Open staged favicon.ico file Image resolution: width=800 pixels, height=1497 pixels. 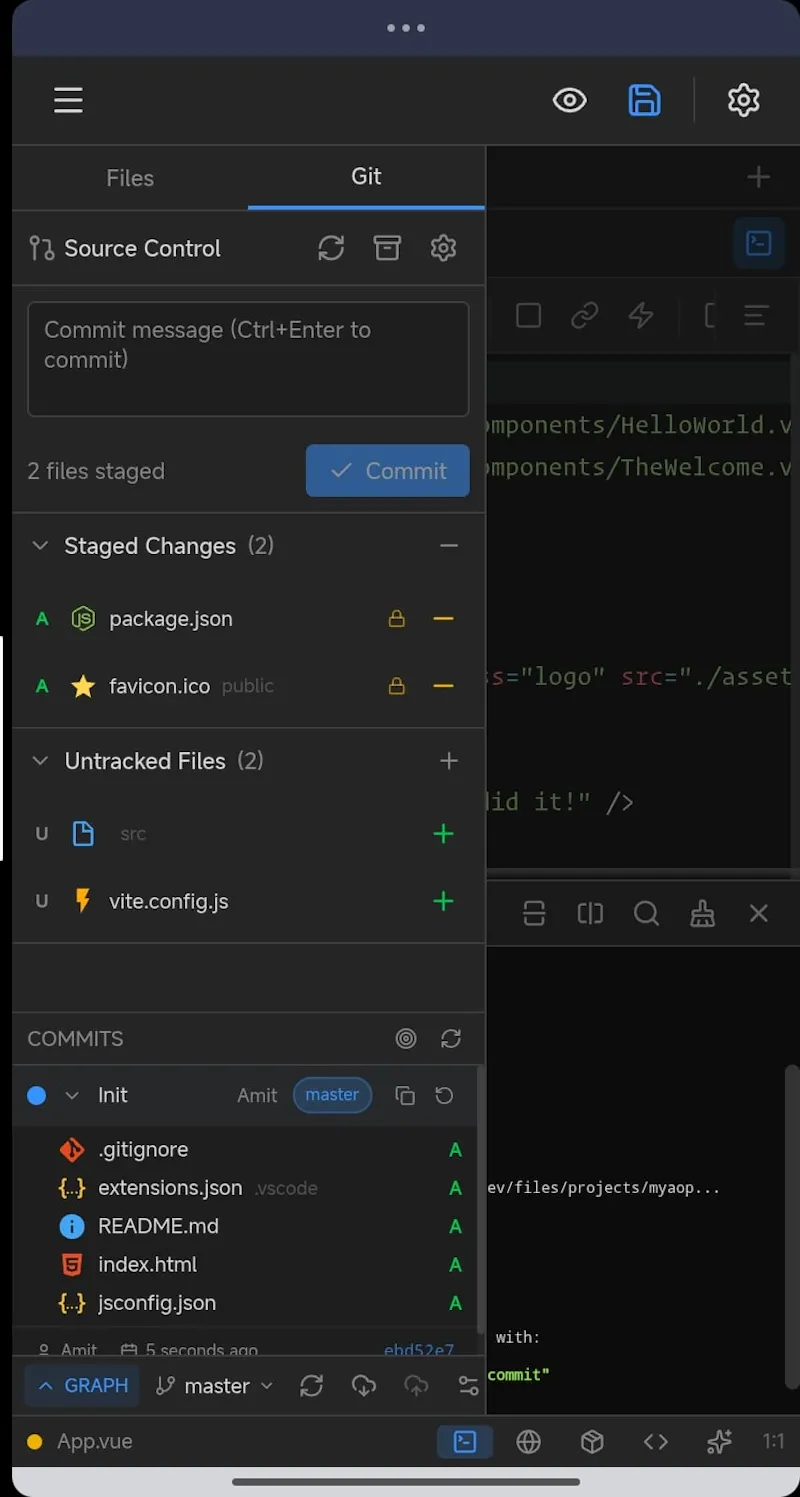coord(160,686)
